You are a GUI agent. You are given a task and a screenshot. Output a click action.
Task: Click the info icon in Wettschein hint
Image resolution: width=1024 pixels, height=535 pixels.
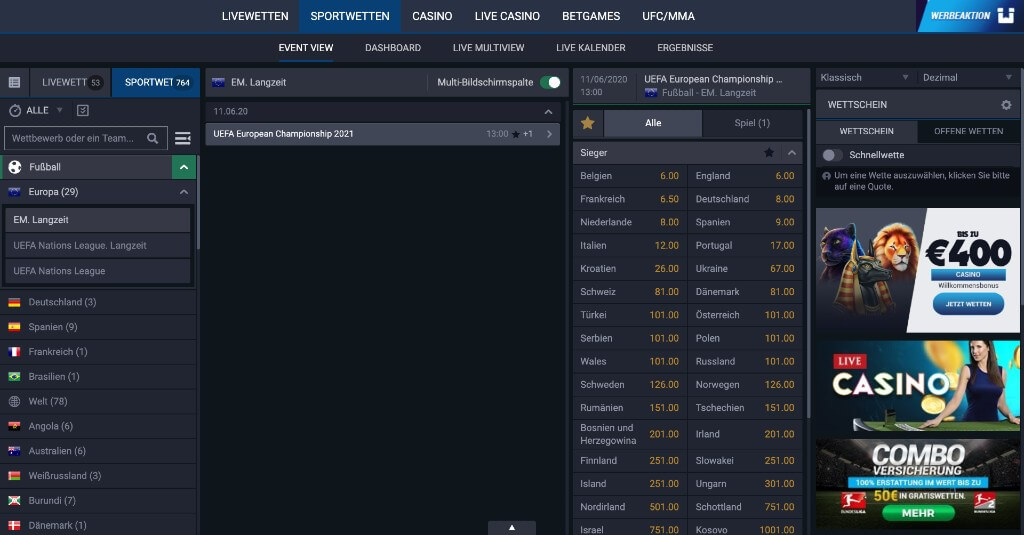coord(826,176)
